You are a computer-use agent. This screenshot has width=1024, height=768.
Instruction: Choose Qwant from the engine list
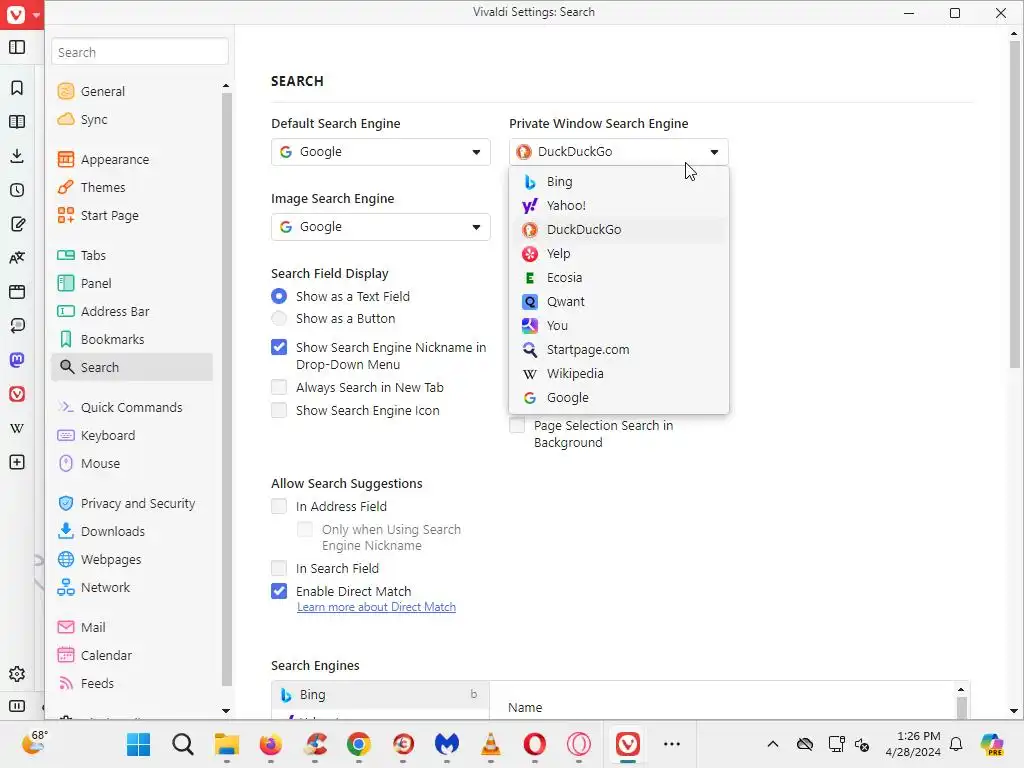coord(618,302)
